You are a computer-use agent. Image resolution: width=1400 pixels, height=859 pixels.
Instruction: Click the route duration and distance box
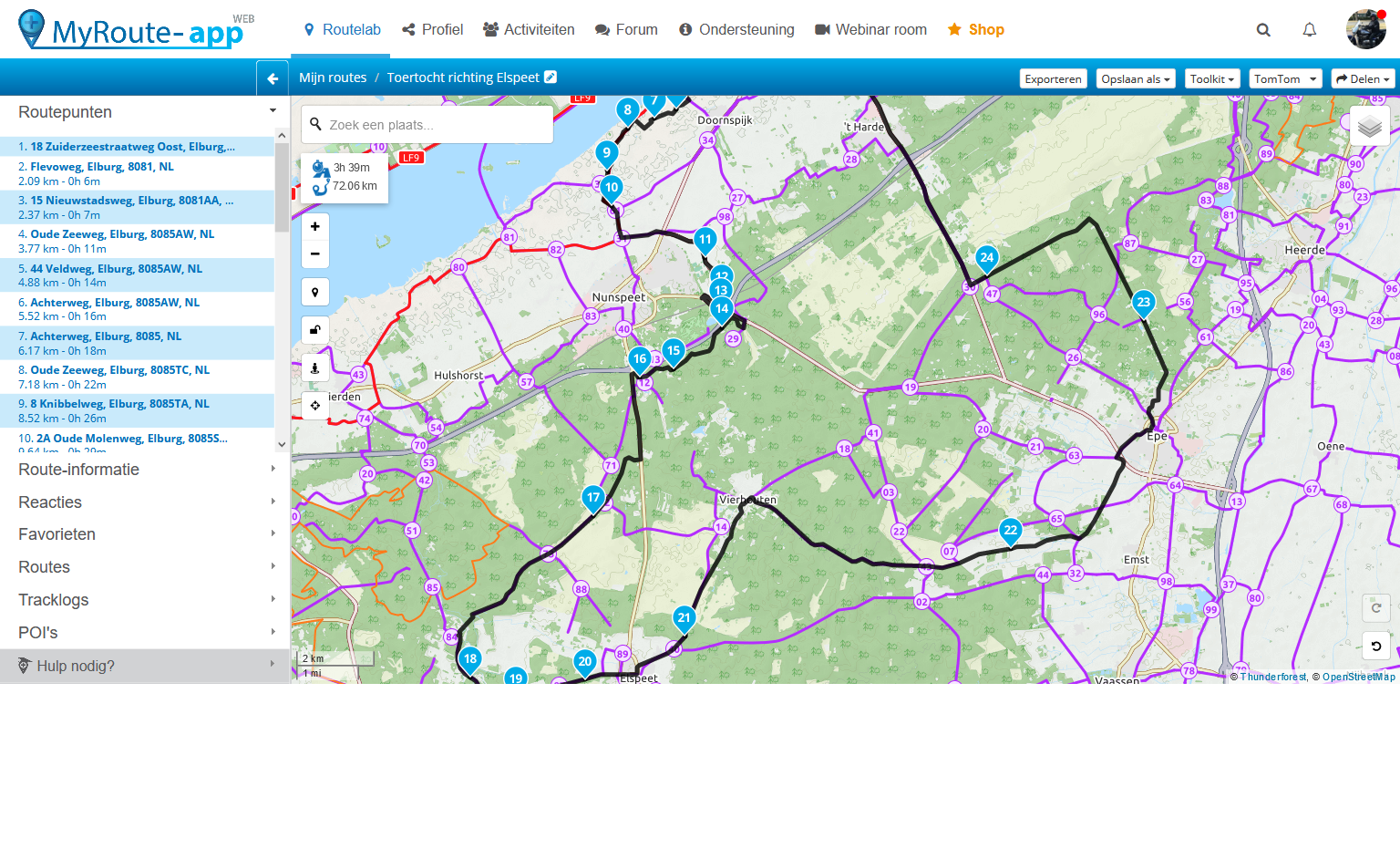(345, 177)
